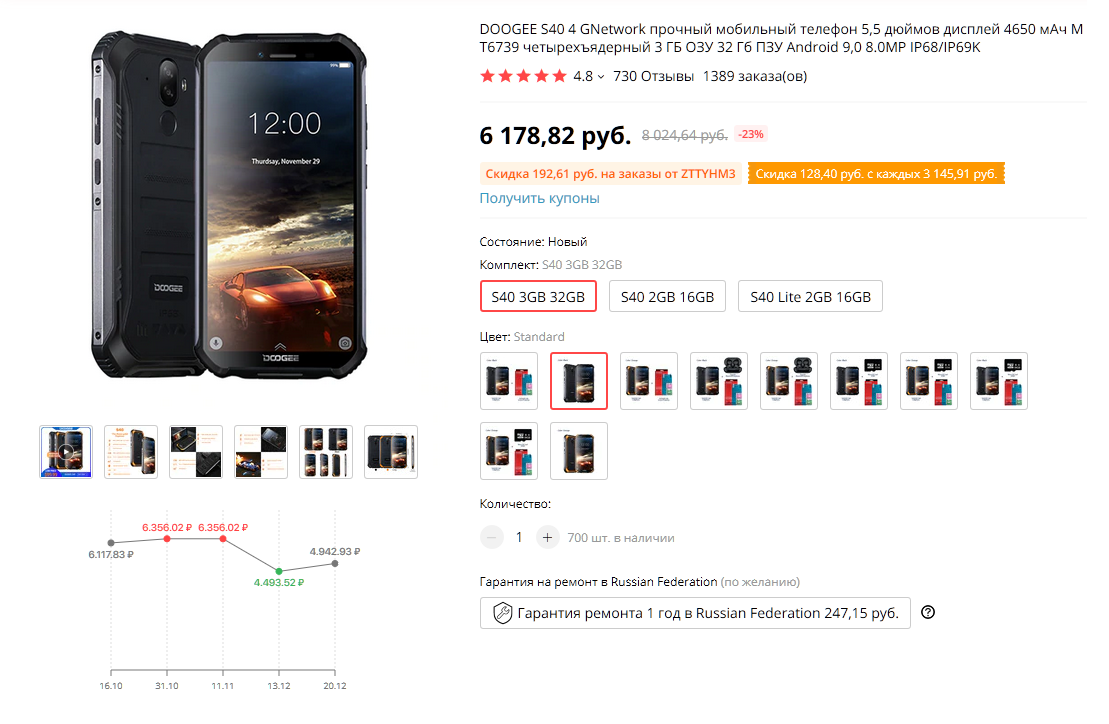Screen dimensions: 1109x724
Task: Select the S40 2GB 16GB bundle option
Action: [x=667, y=297]
